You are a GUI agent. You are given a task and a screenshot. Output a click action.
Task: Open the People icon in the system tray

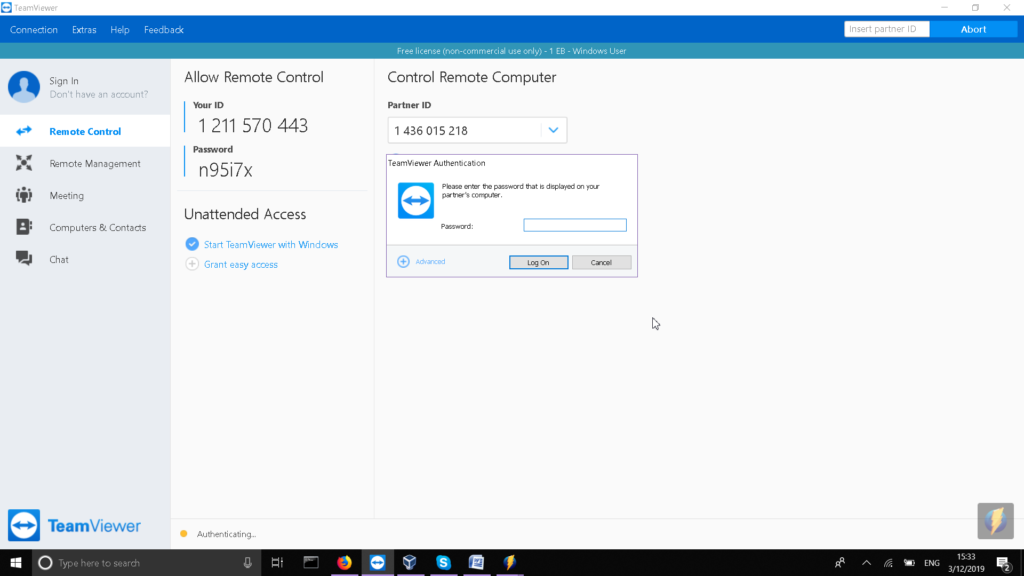coord(840,562)
